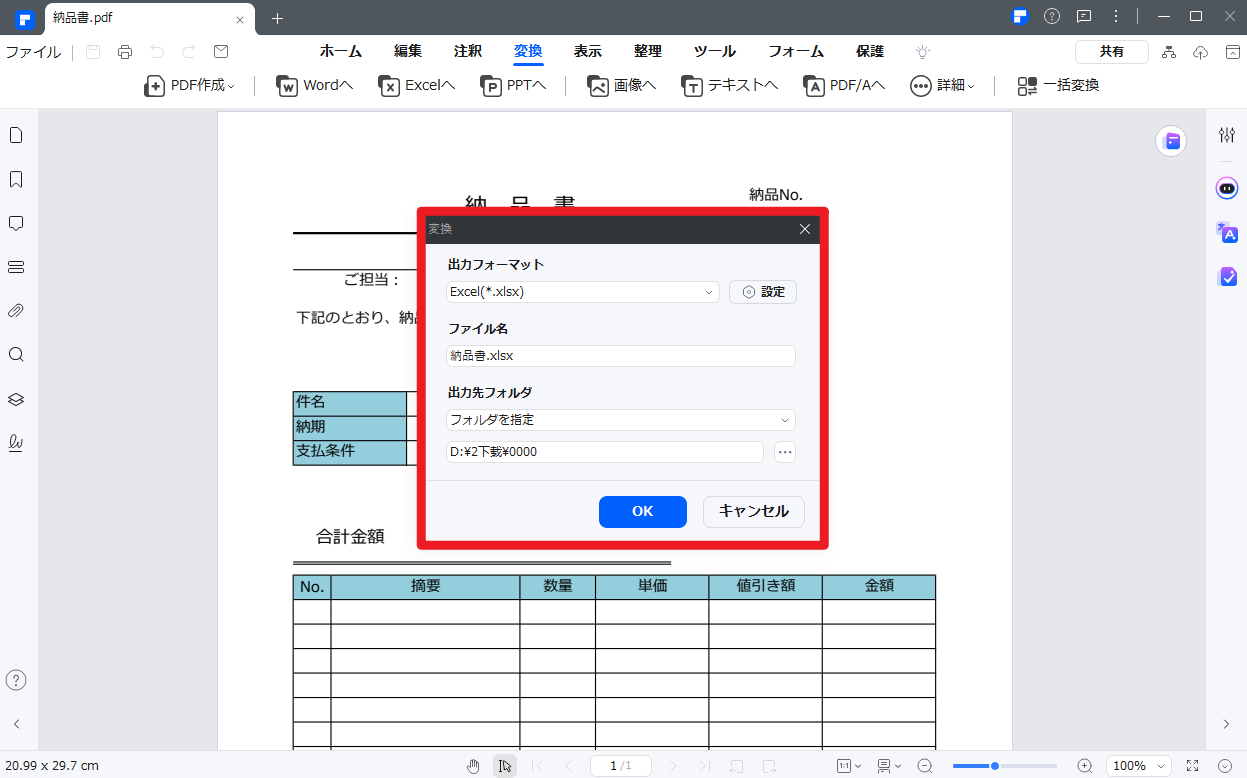Screen dimensions: 1247x778
Task: Click the zoom in plus button
Action: (x=1085, y=766)
